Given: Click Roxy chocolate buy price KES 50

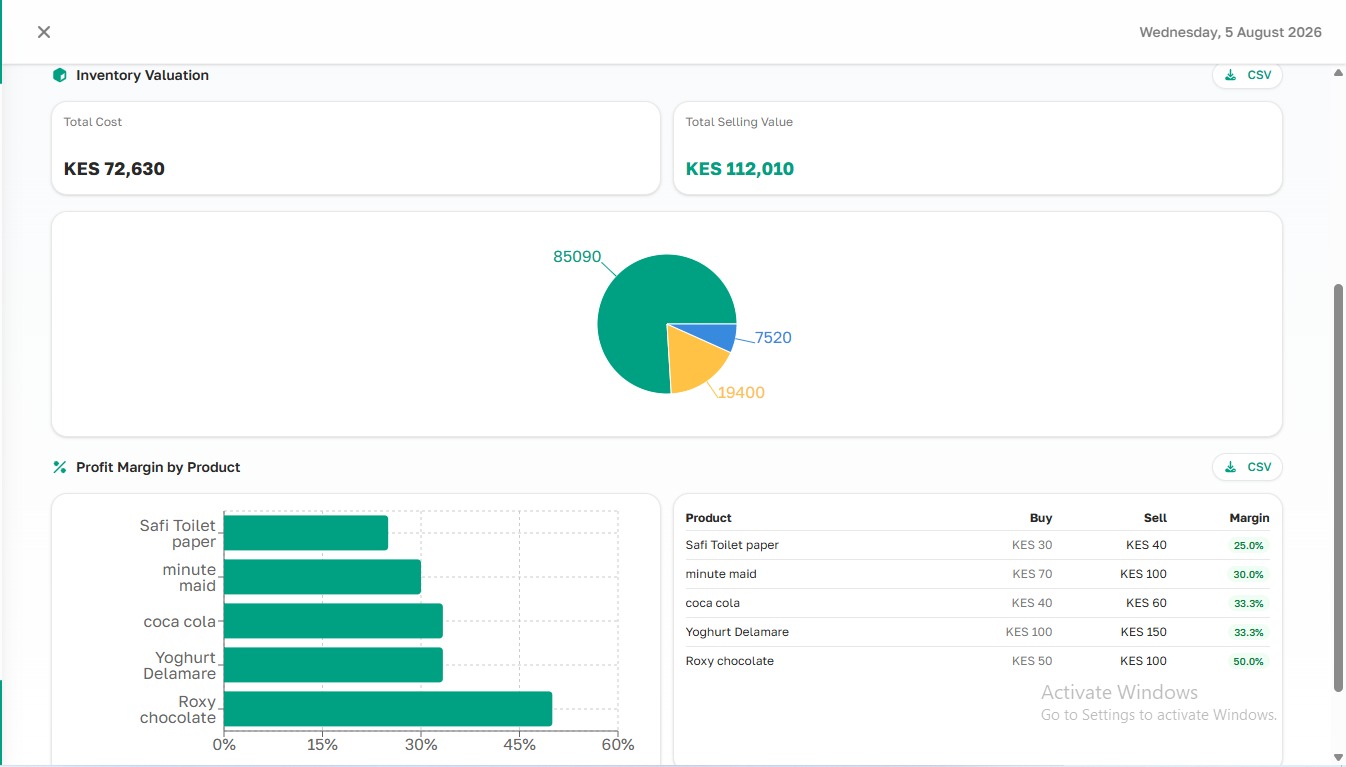Looking at the screenshot, I should pos(1032,661).
